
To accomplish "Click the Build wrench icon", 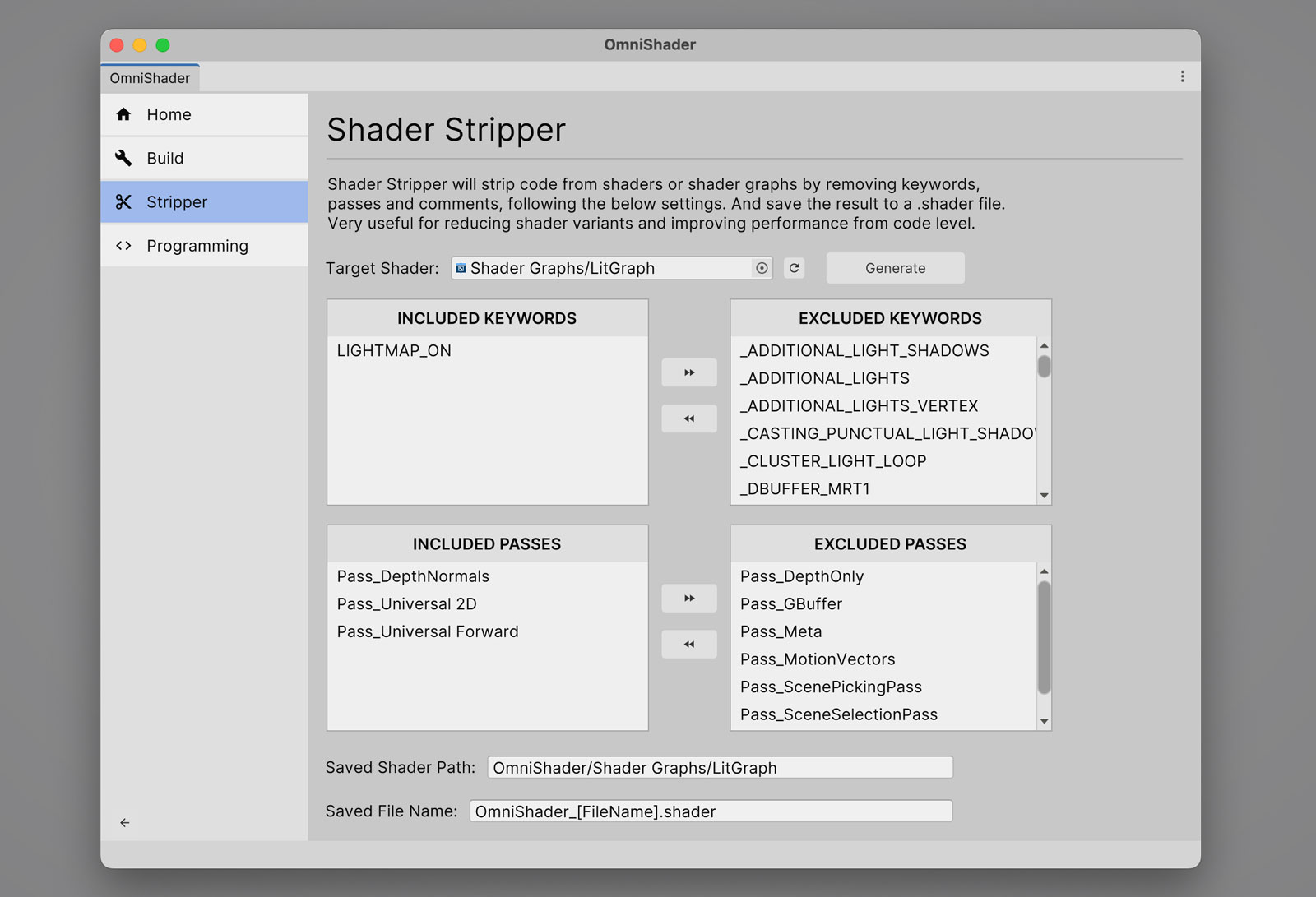I will point(123,158).
